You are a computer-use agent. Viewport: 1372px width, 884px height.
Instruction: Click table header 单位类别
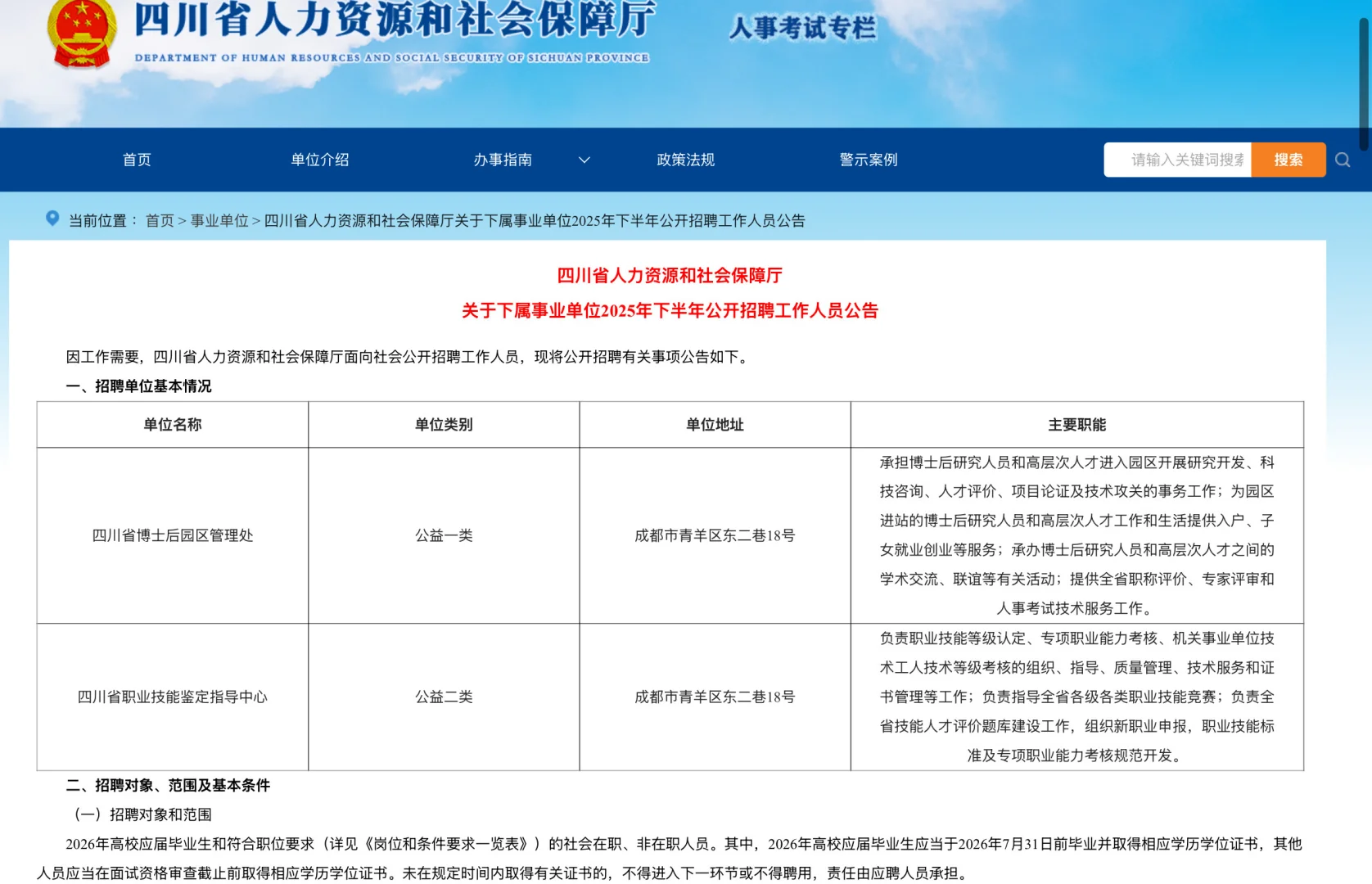[x=444, y=425]
